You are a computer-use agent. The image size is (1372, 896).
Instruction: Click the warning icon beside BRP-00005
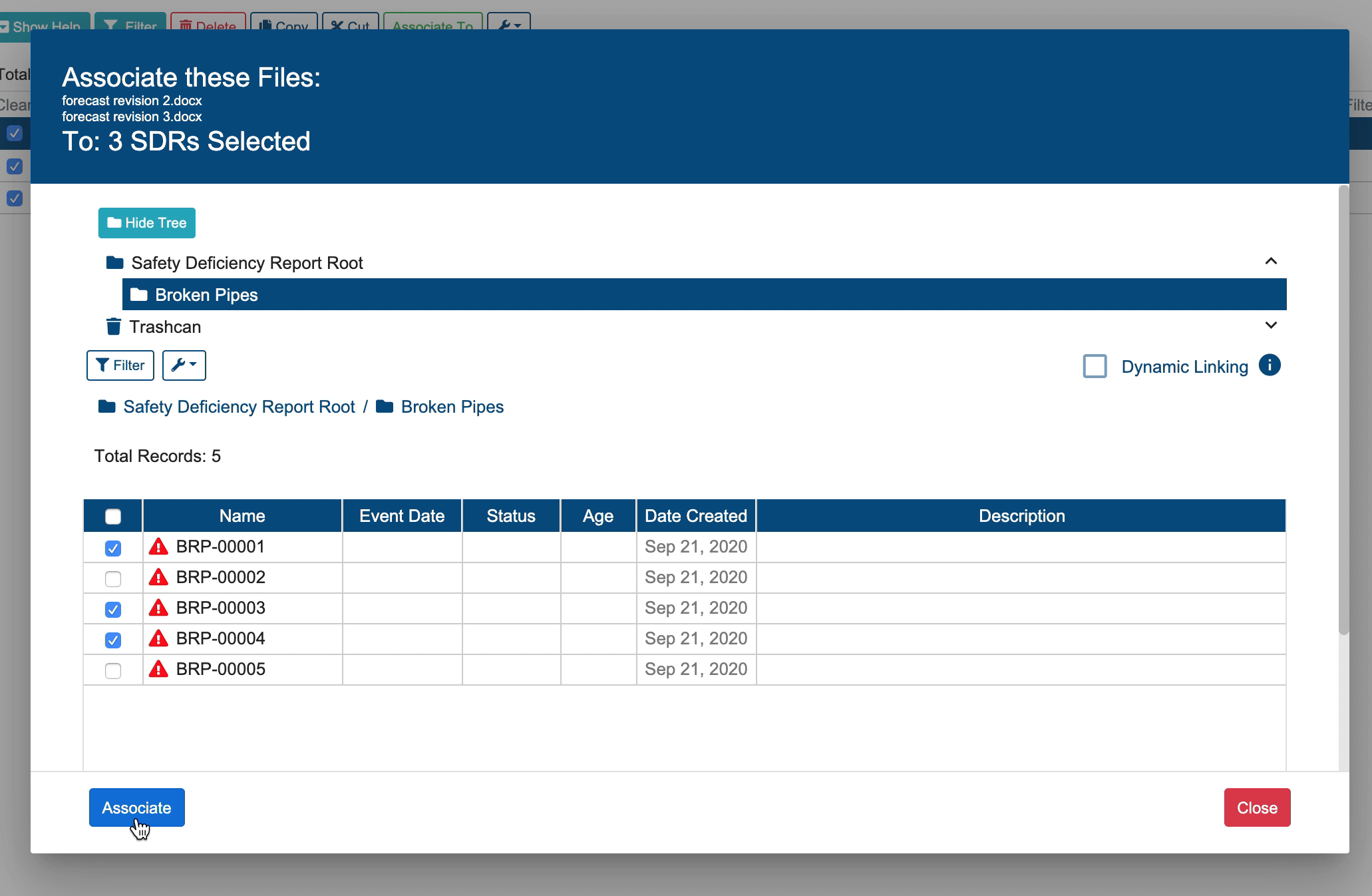(x=158, y=669)
